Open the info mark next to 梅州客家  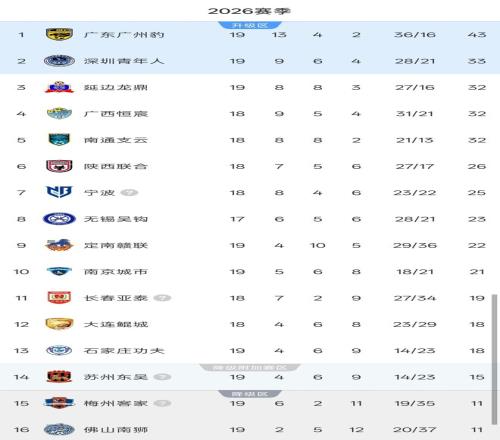pyautogui.click(x=162, y=403)
